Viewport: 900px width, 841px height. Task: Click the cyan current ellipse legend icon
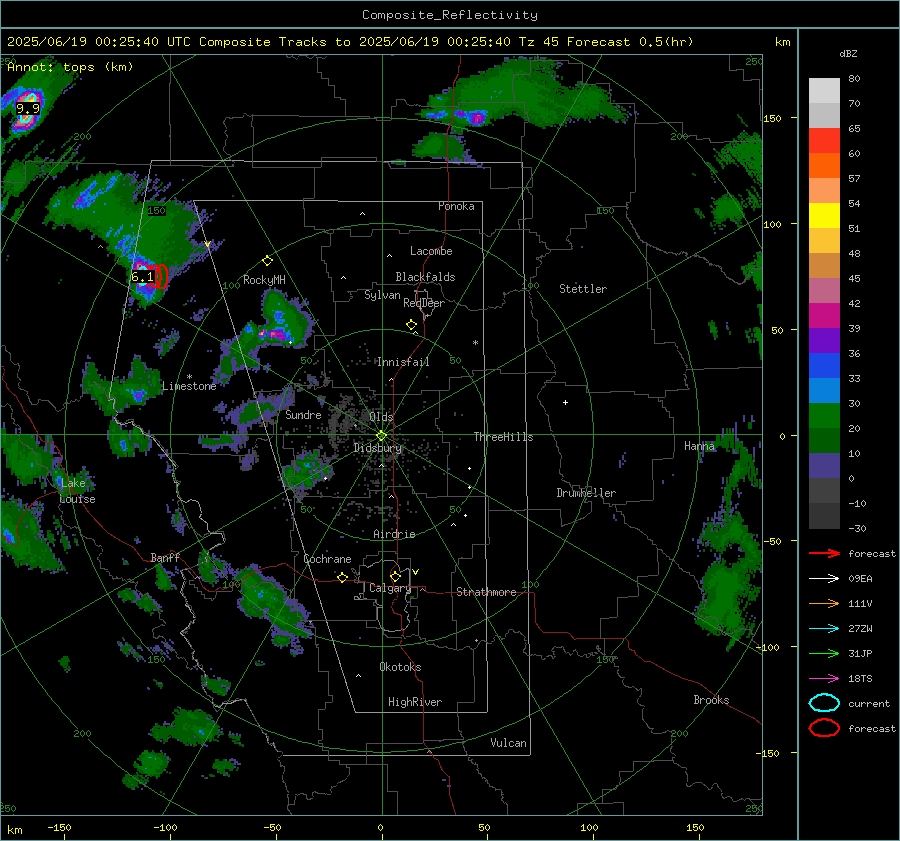[x=824, y=703]
